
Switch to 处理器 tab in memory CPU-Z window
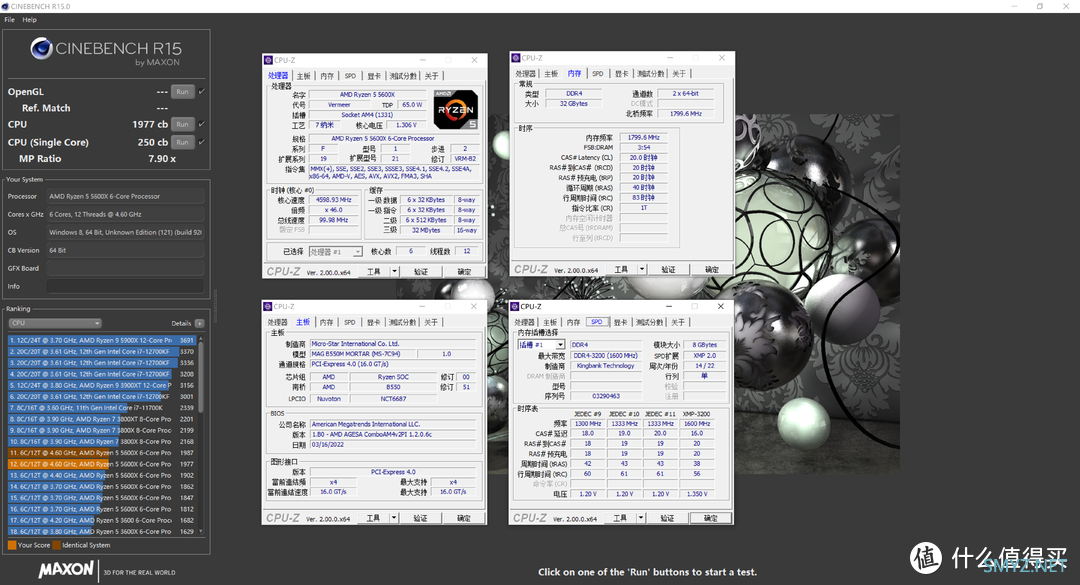(526, 74)
